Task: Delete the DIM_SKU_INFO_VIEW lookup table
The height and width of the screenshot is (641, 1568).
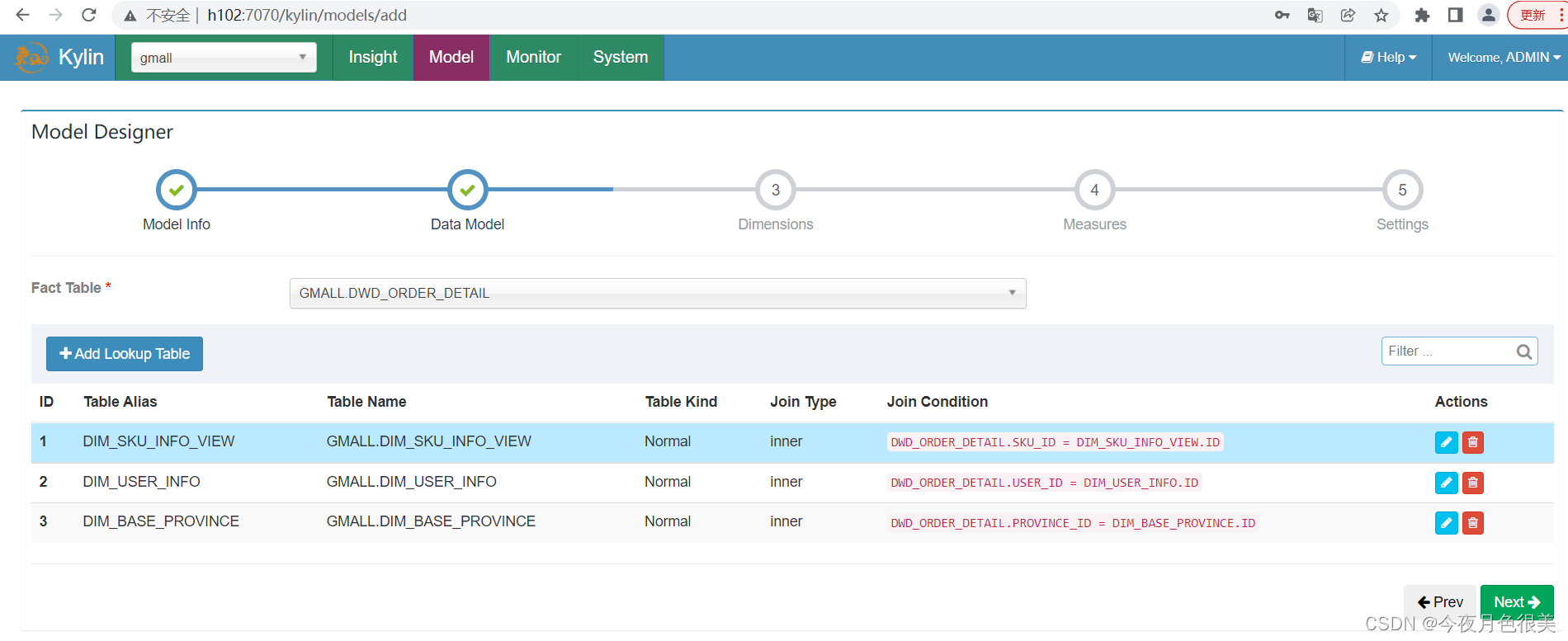Action: click(x=1472, y=442)
